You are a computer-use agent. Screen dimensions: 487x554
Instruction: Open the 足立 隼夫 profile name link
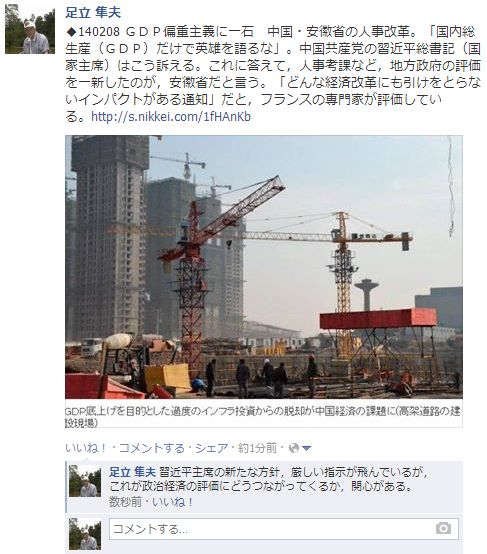coord(93,13)
